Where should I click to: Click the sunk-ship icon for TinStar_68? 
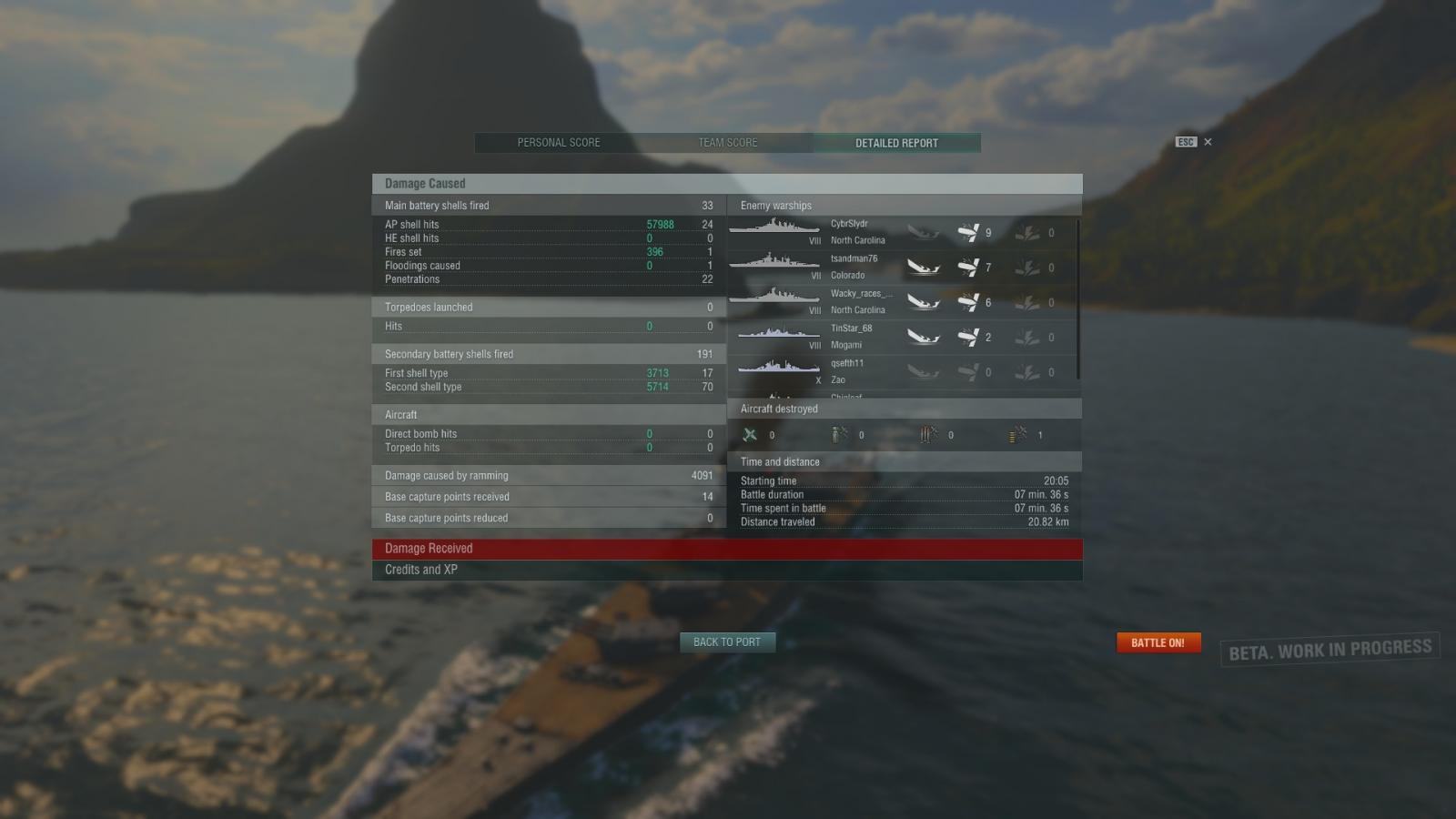click(923, 338)
